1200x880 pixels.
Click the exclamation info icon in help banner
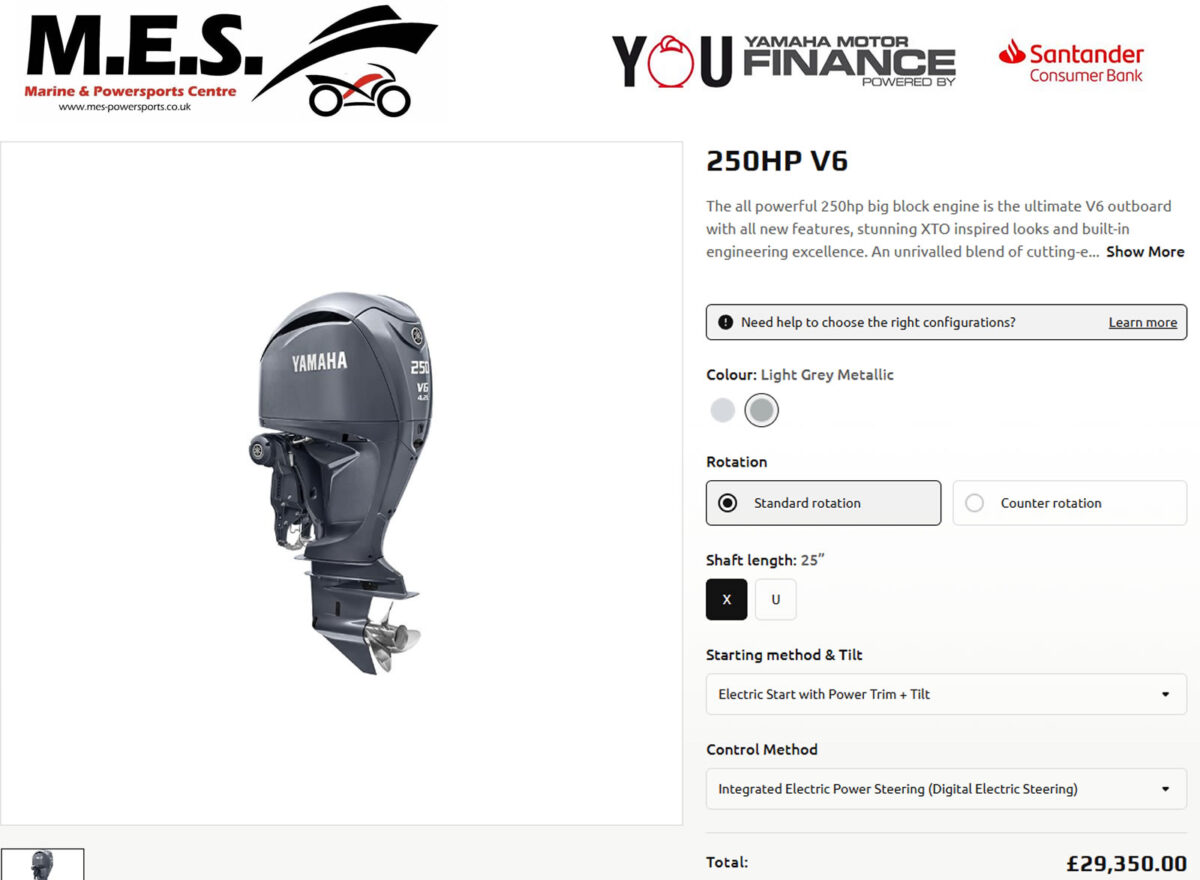[725, 322]
